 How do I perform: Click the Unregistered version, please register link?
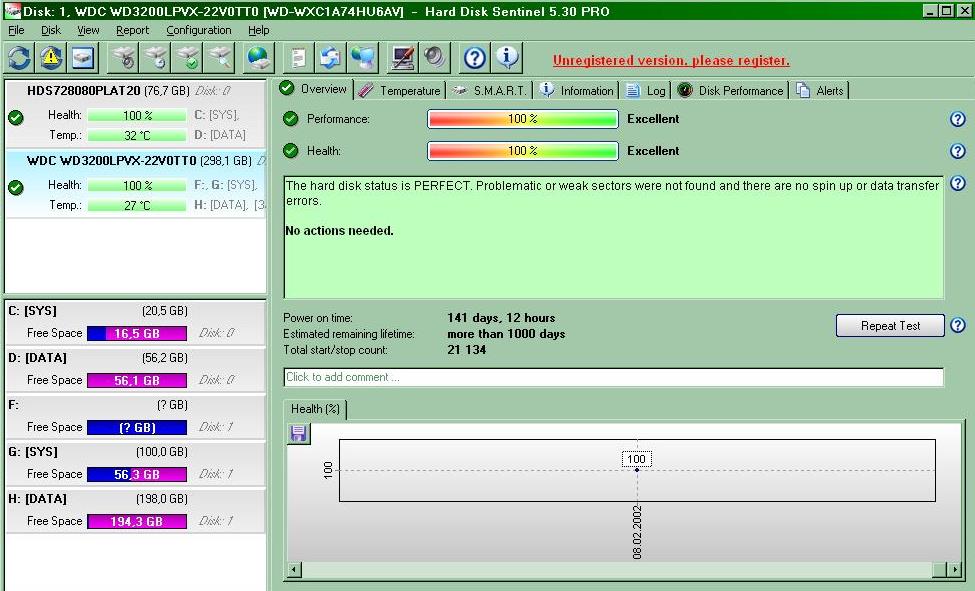tap(671, 60)
